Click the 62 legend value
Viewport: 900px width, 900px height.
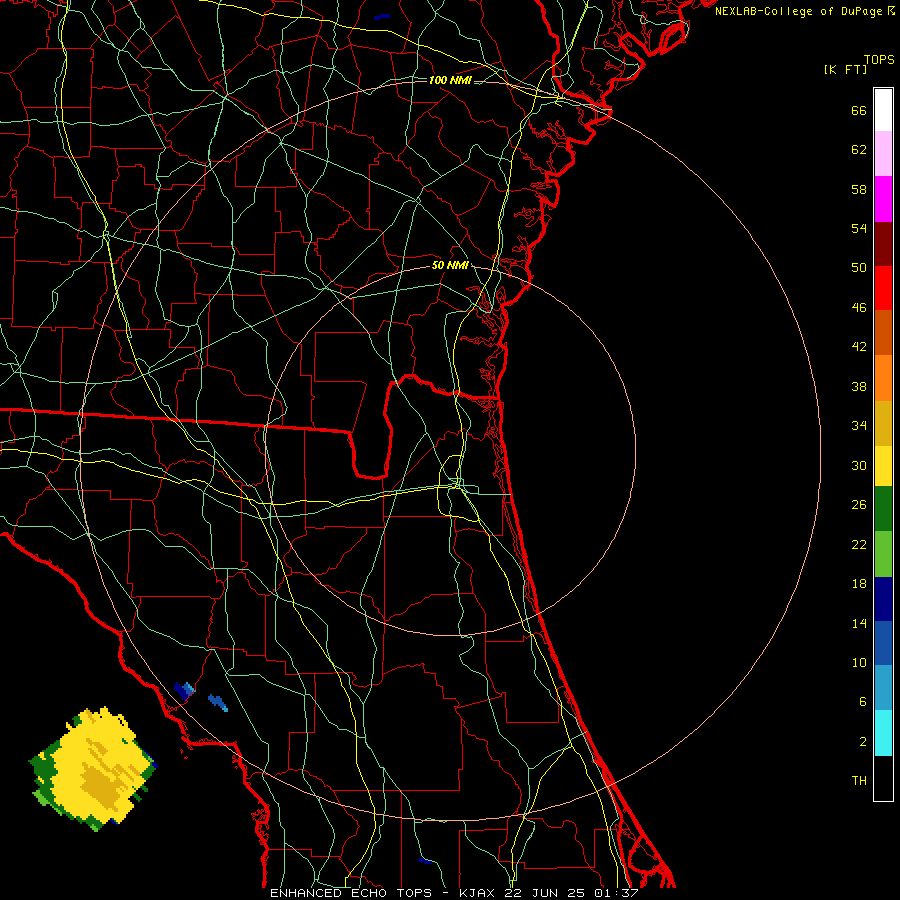tap(859, 149)
